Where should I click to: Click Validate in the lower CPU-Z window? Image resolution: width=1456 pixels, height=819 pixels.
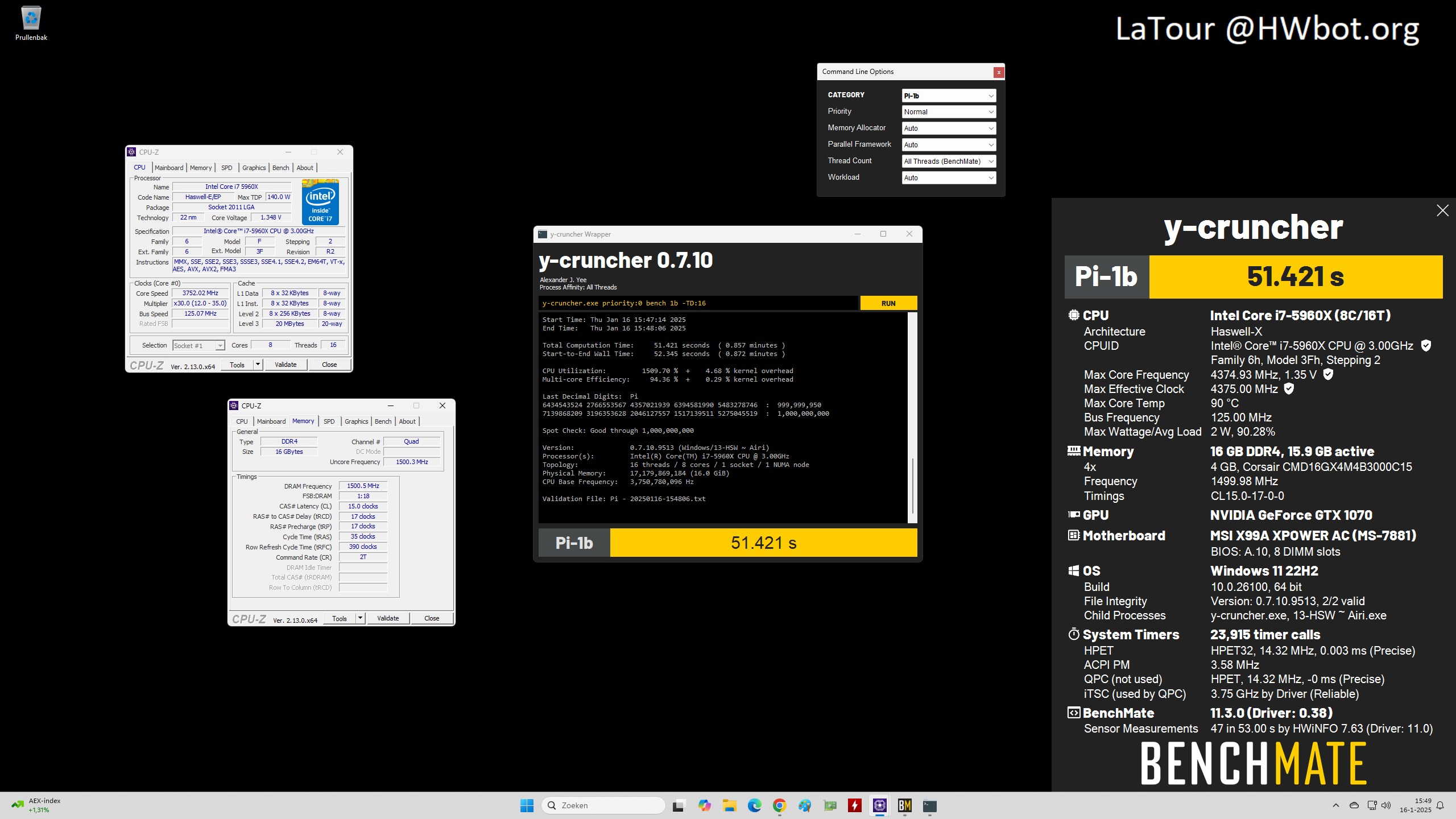388,618
